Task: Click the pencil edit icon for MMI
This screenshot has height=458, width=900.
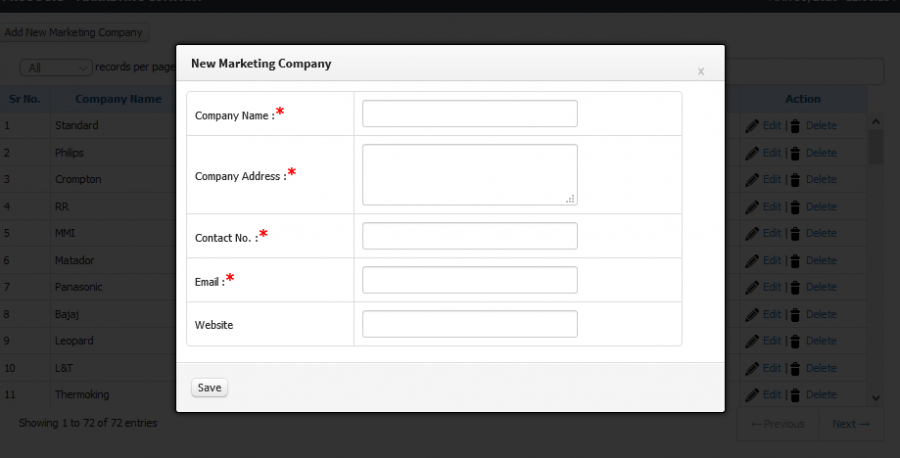Action: pyautogui.click(x=752, y=234)
